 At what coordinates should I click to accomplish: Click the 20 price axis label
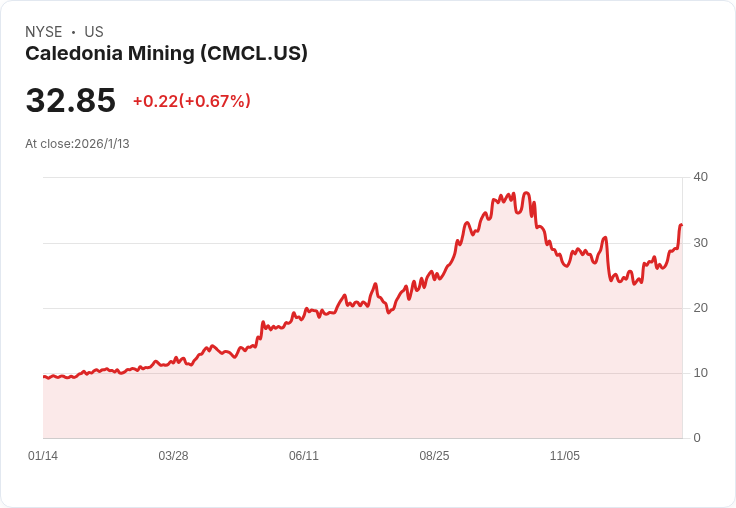tap(700, 308)
